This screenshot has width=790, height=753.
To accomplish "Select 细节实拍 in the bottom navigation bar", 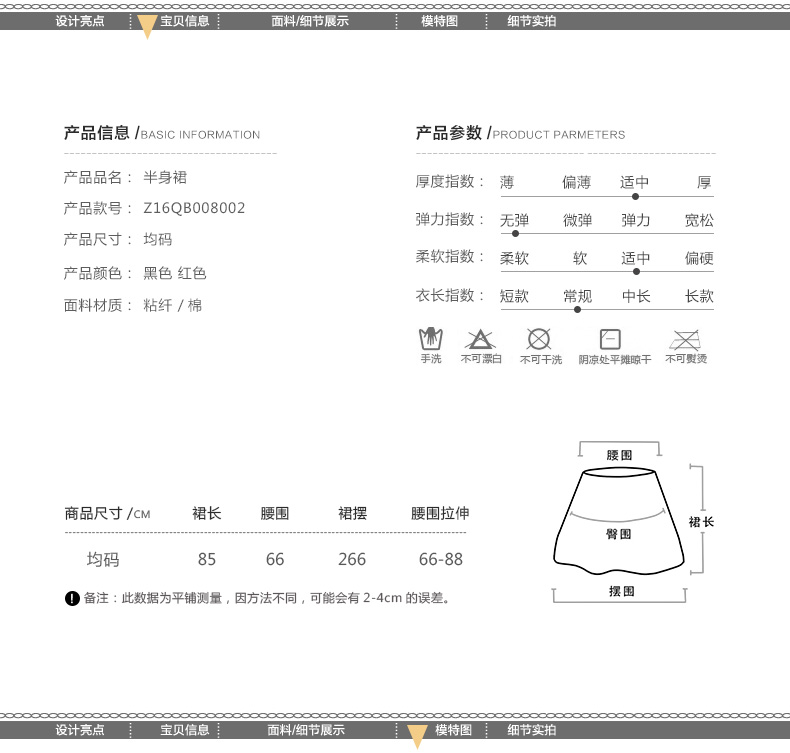I will pyautogui.click(x=532, y=730).
